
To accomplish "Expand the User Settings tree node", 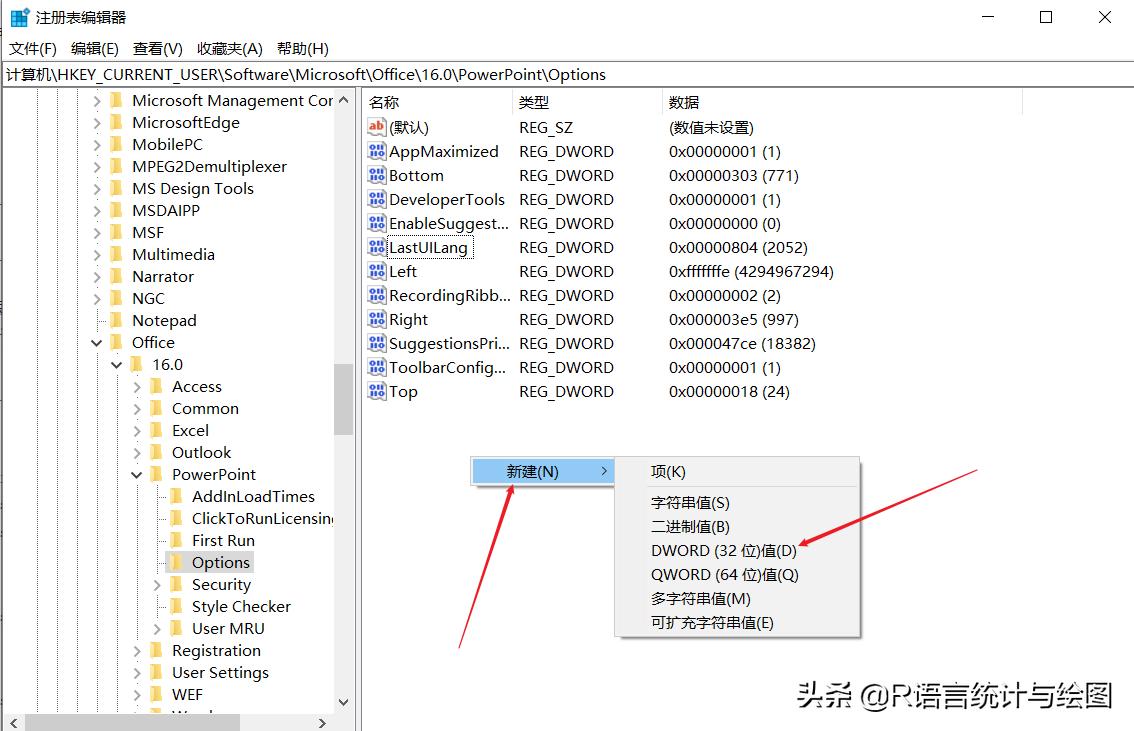I will pos(137,673).
